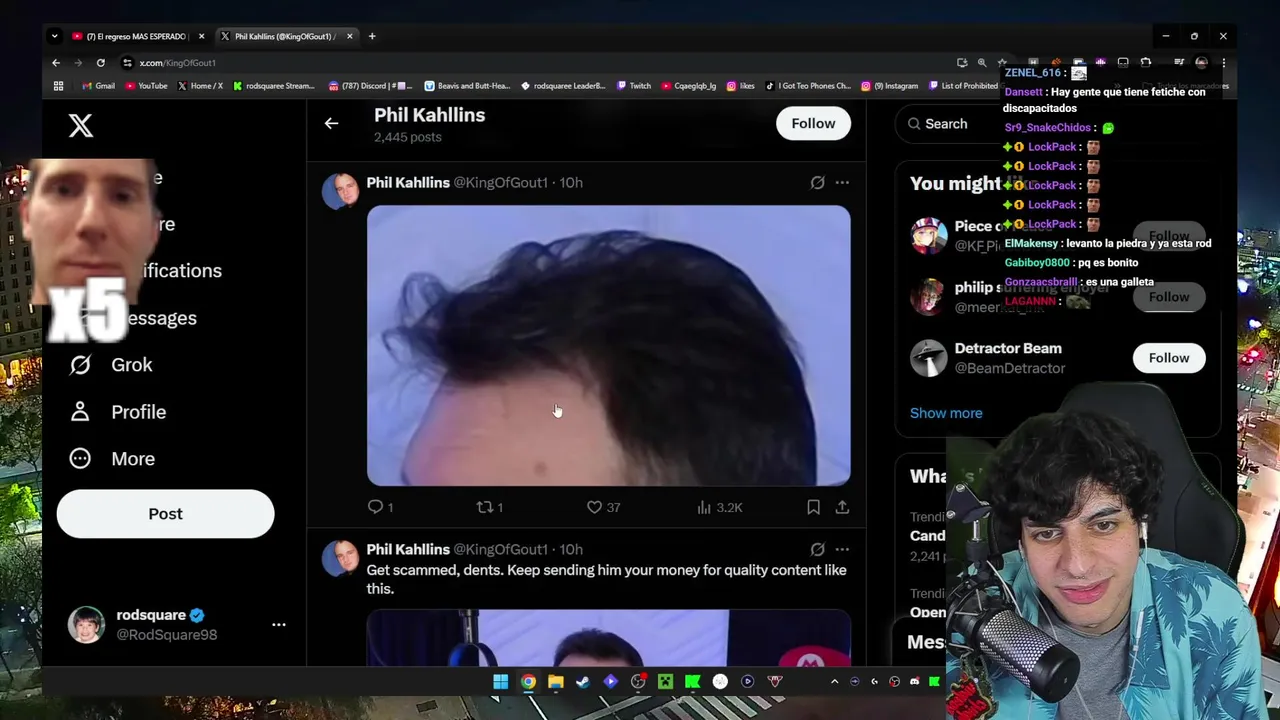This screenshot has width=1280, height=720.
Task: Open Grok explain icon on first post
Action: coord(817,183)
